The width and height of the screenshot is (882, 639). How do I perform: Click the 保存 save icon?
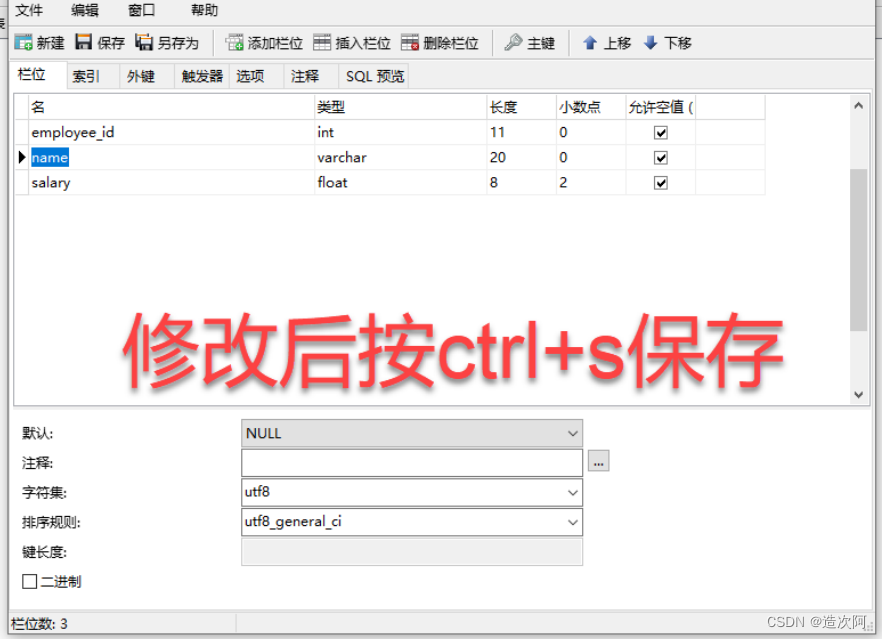click(x=99, y=42)
